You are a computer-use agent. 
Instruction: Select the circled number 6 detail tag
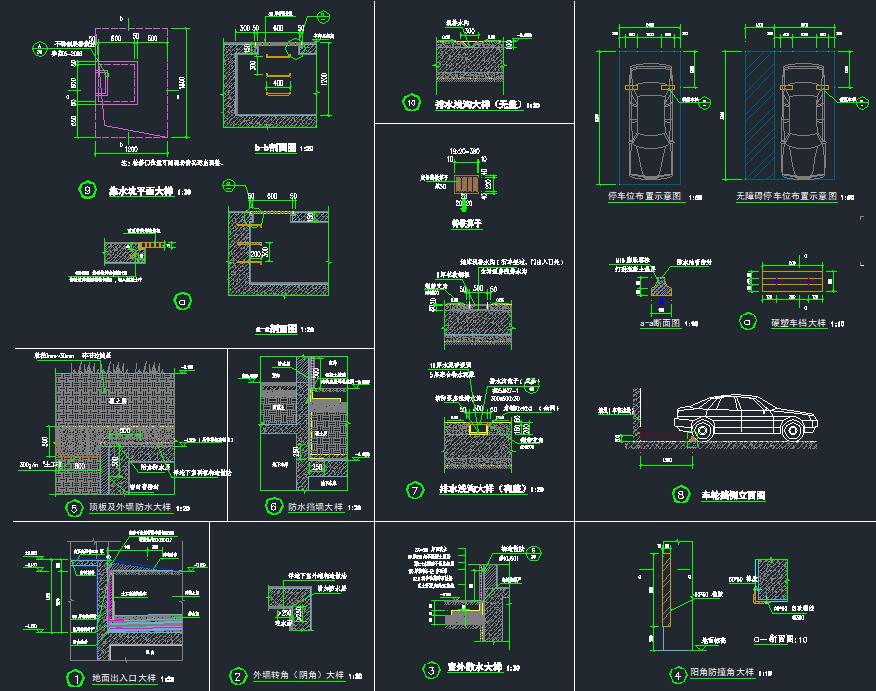(x=274, y=507)
